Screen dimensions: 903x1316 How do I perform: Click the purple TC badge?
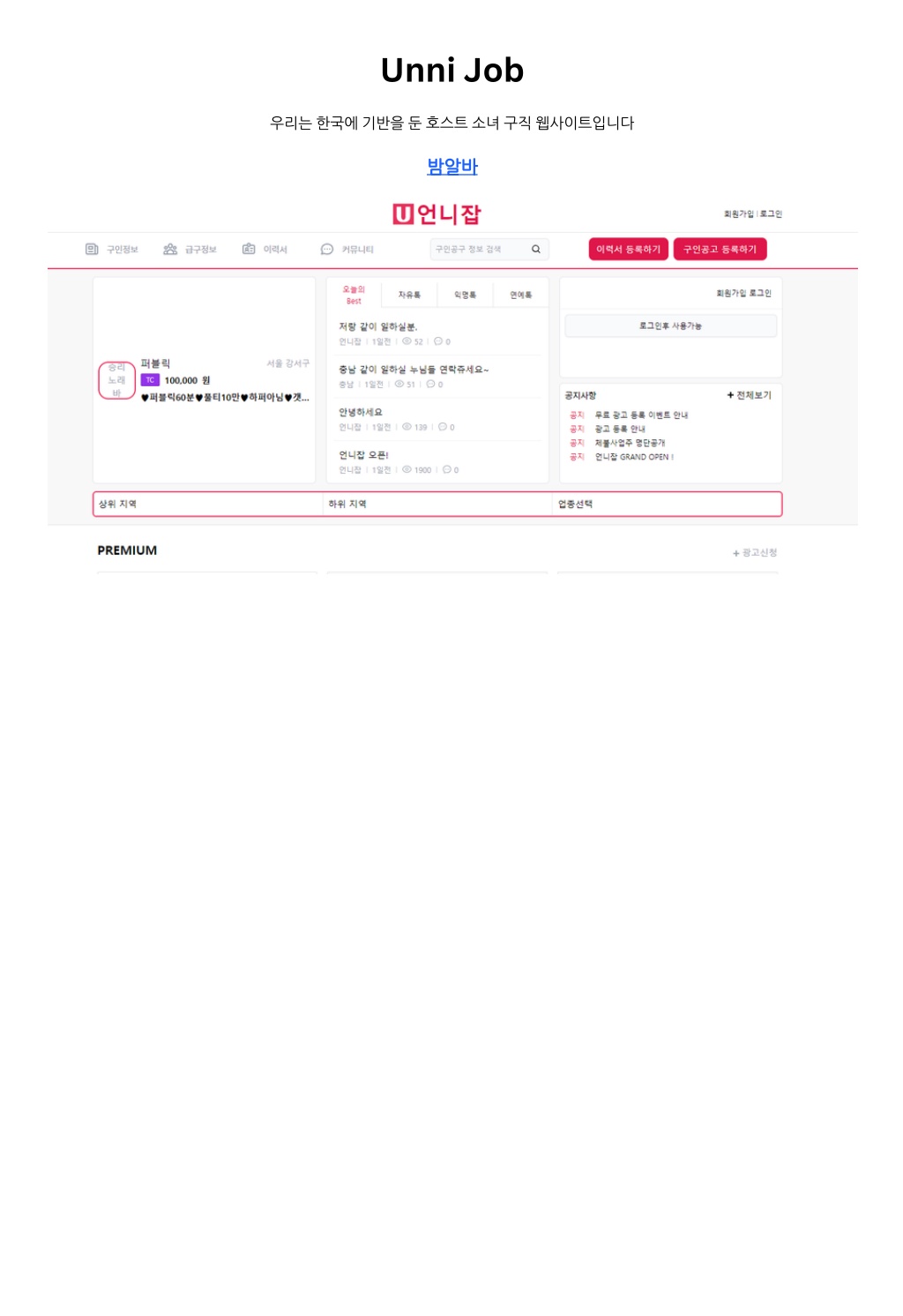pyautogui.click(x=150, y=380)
